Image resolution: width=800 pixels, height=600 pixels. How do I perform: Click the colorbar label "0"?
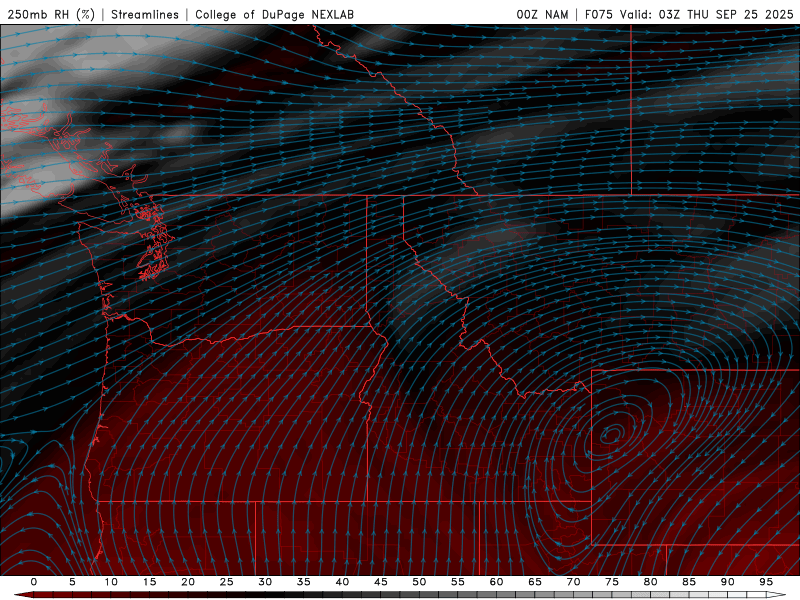(34, 582)
